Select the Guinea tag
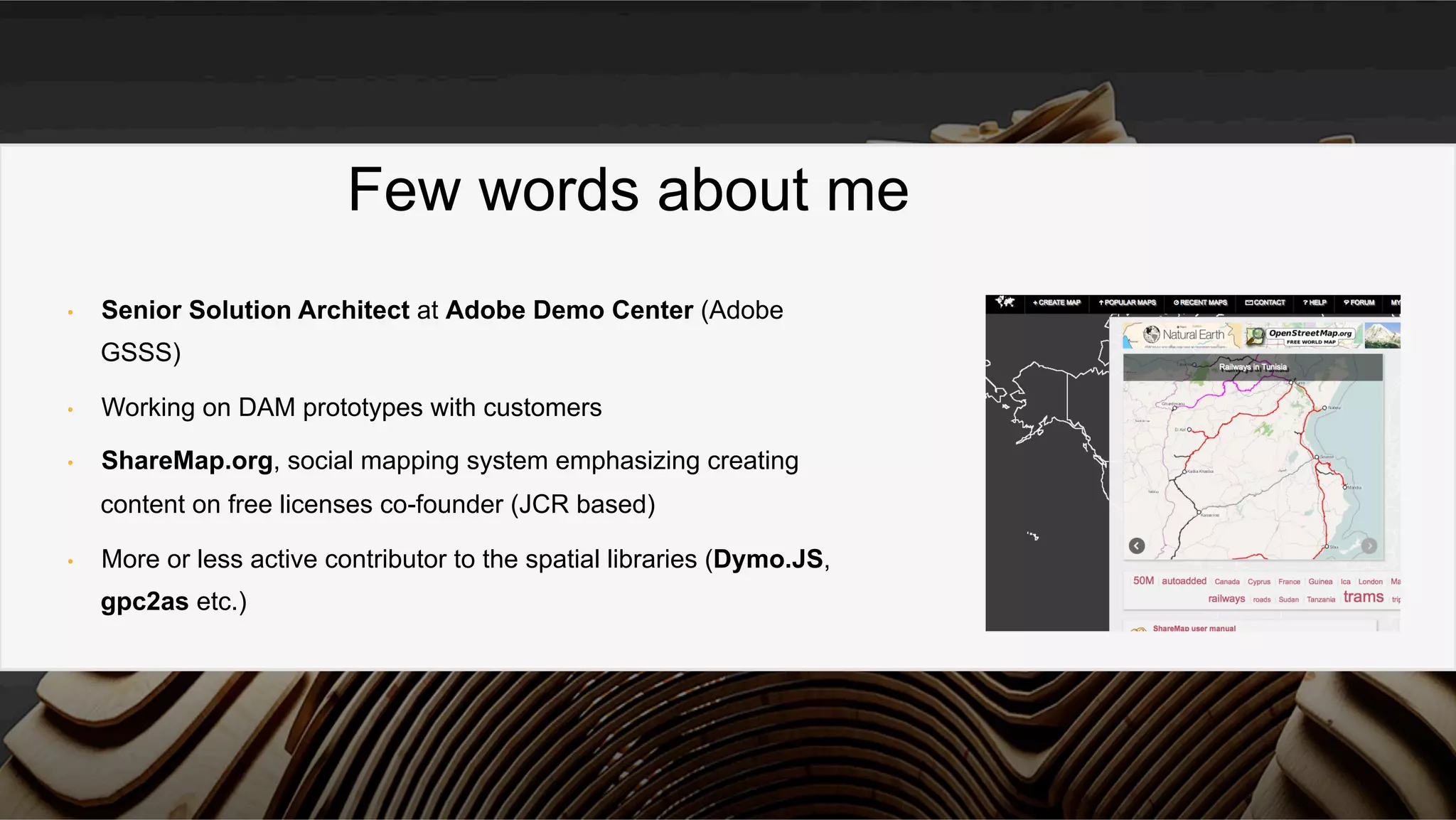Screen dimensions: 1456x820 1320,582
